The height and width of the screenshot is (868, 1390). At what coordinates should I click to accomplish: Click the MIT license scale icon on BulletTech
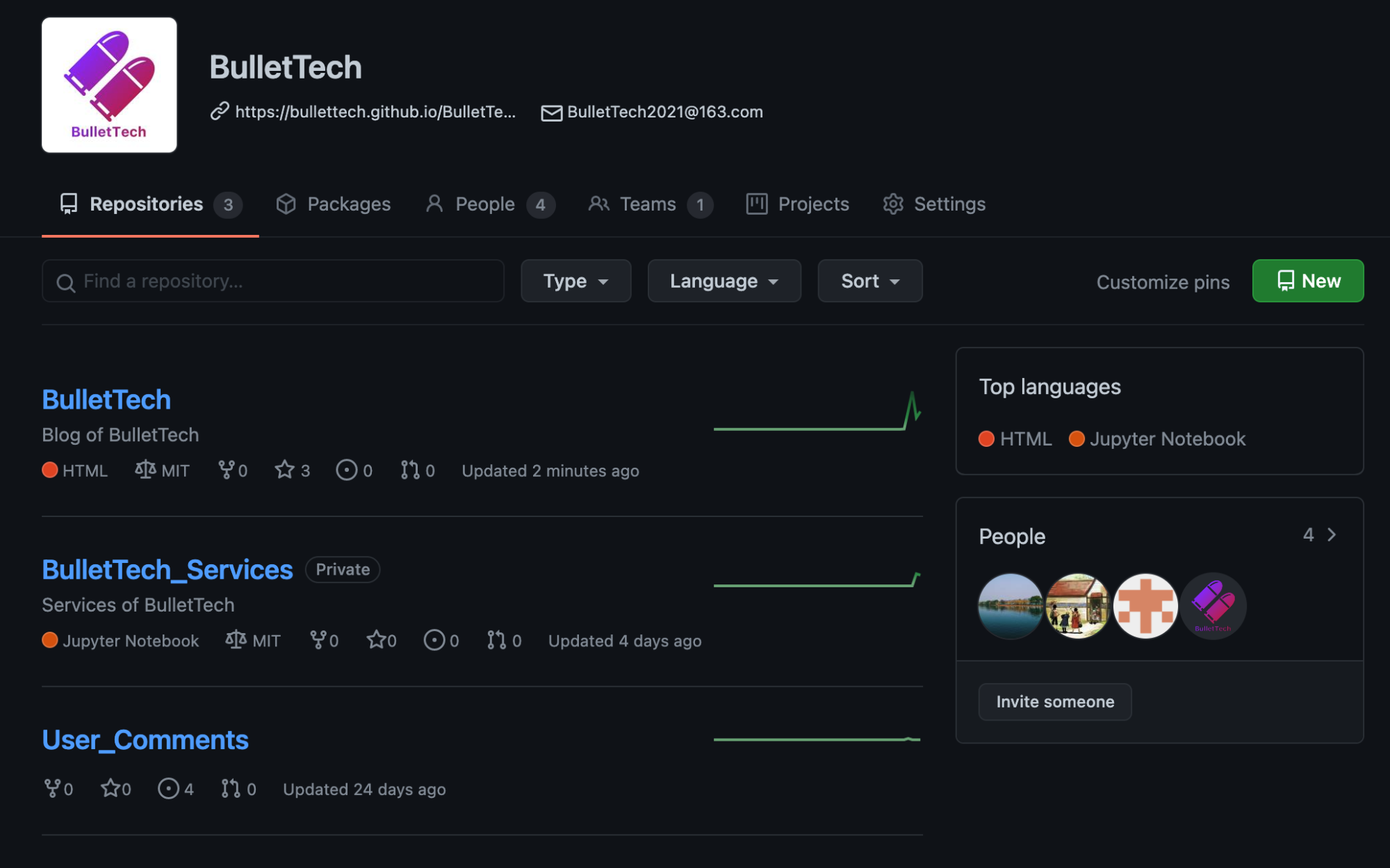pyautogui.click(x=145, y=470)
